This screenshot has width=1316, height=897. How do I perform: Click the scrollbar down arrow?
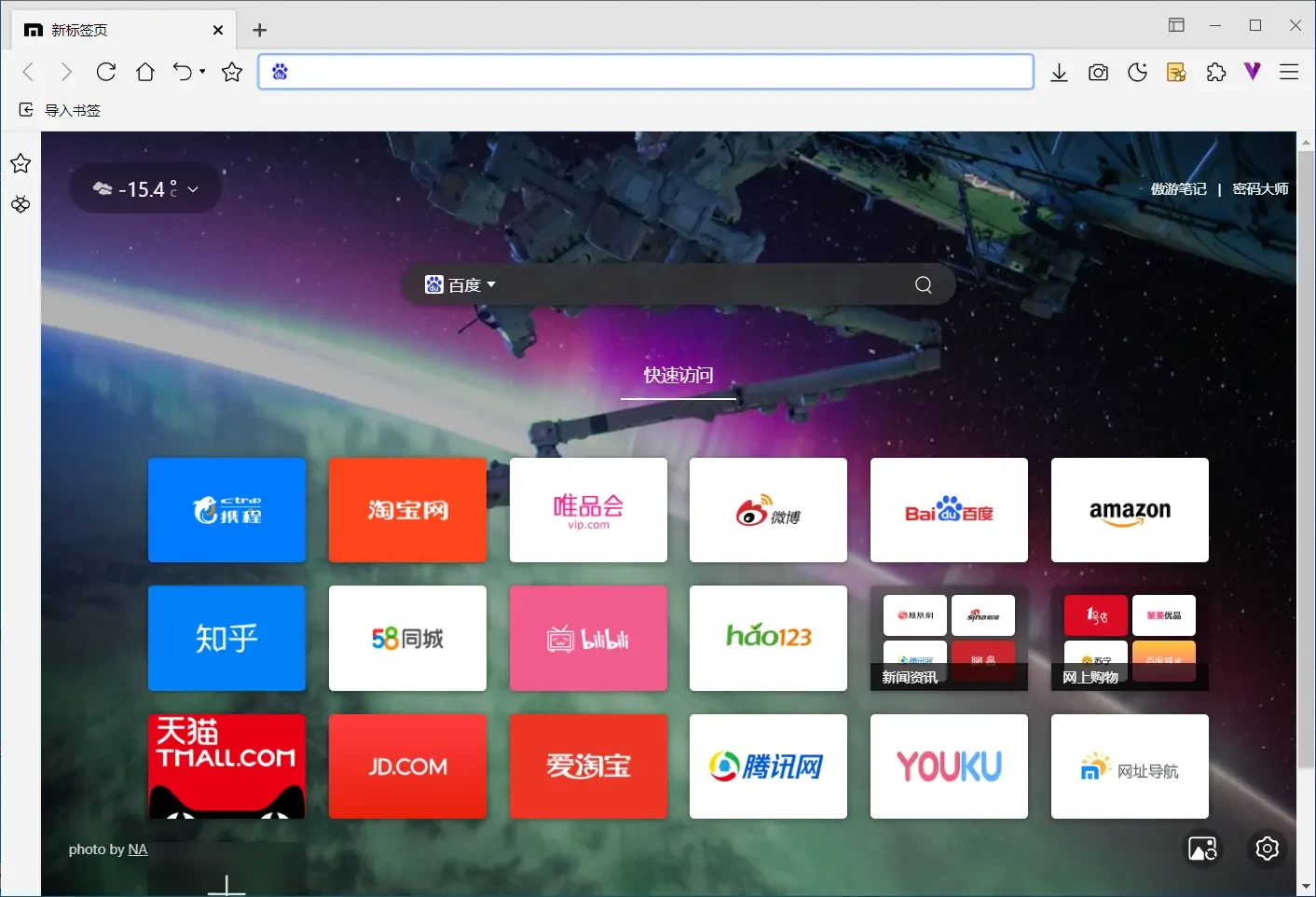point(1306,886)
